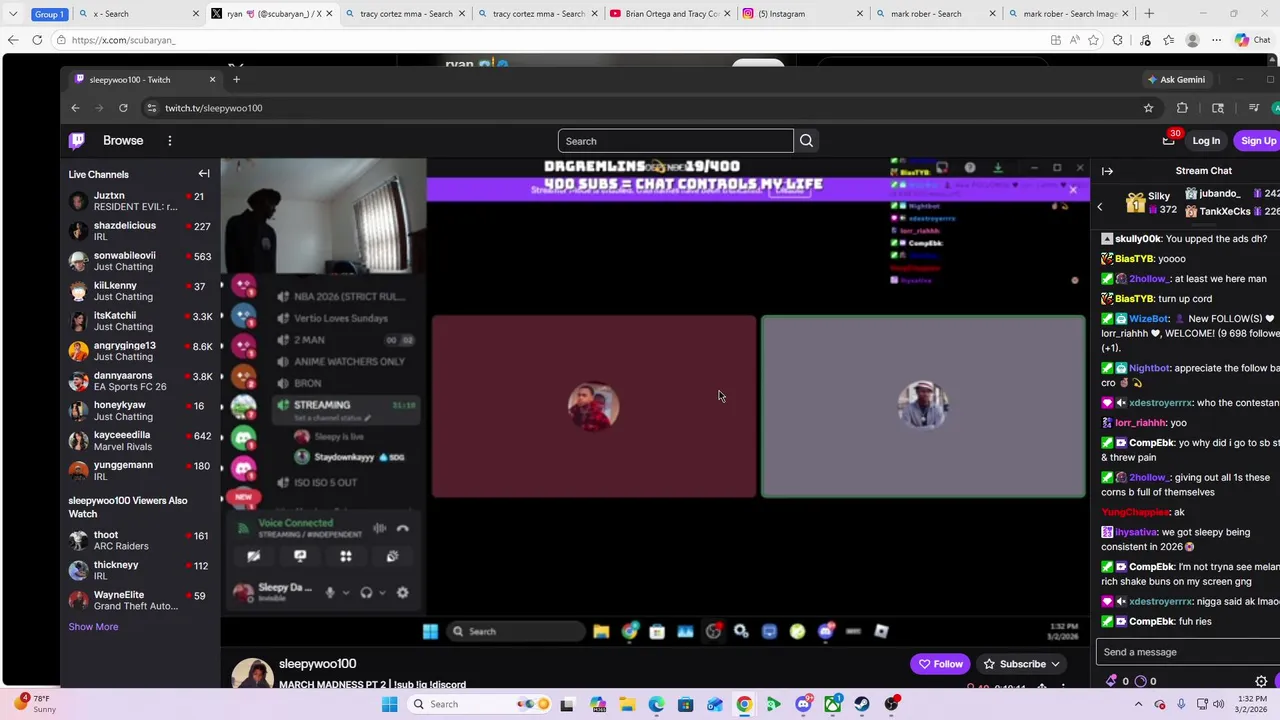Switch to mark rober - Search Images tab
The image size is (1280, 720).
click(1069, 14)
